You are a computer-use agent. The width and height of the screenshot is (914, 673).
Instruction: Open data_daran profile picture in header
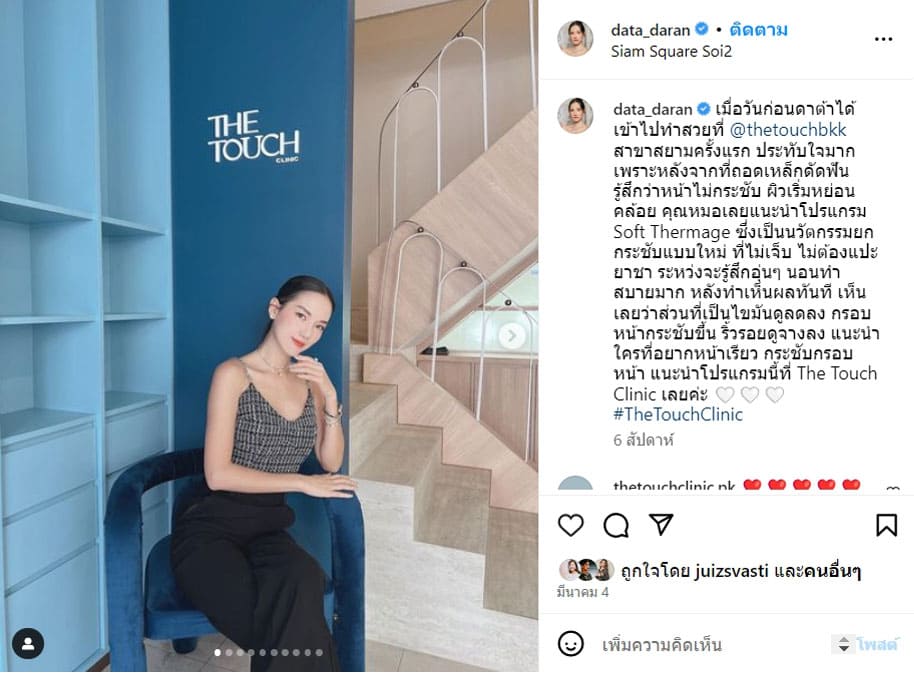click(575, 38)
